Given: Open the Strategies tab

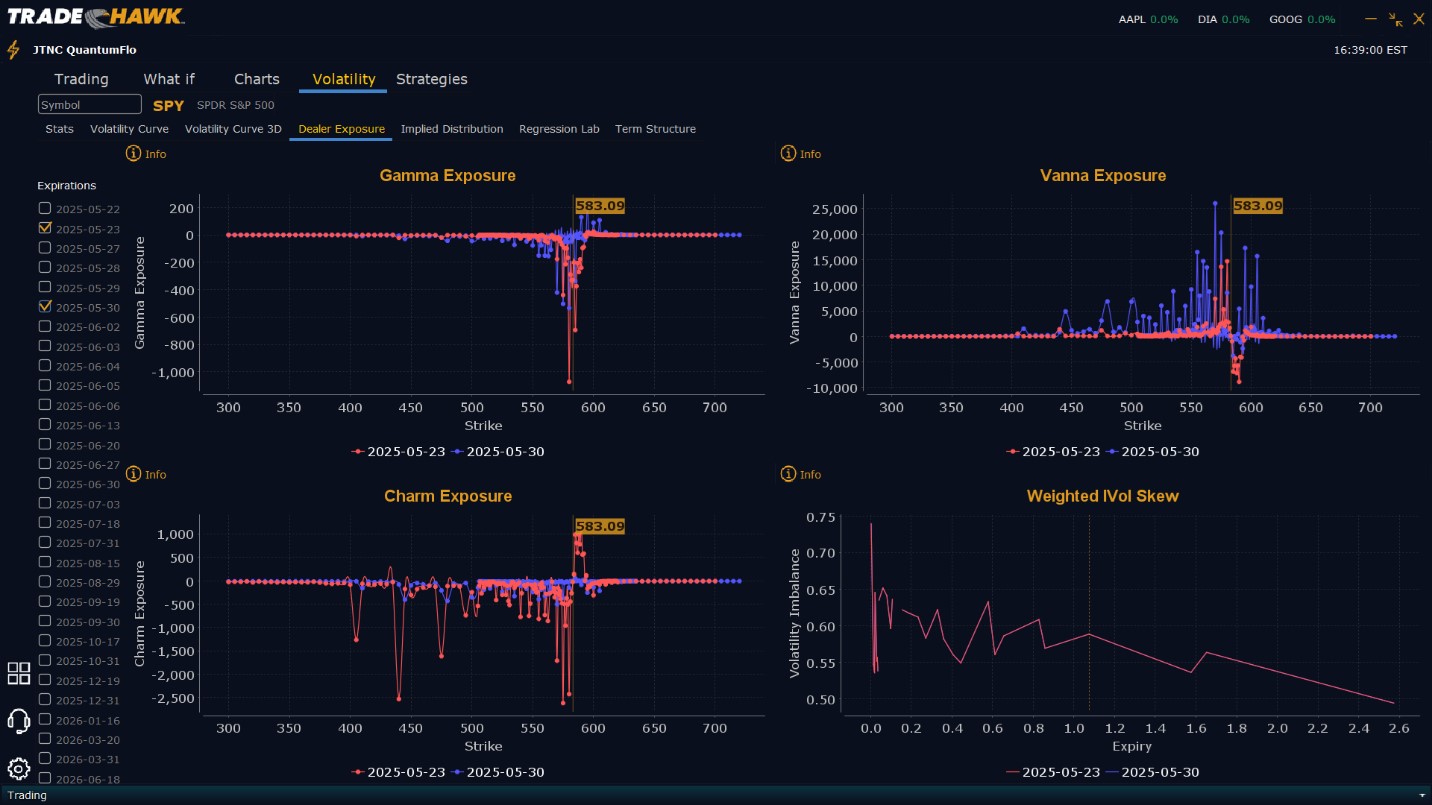Looking at the screenshot, I should click(432, 79).
